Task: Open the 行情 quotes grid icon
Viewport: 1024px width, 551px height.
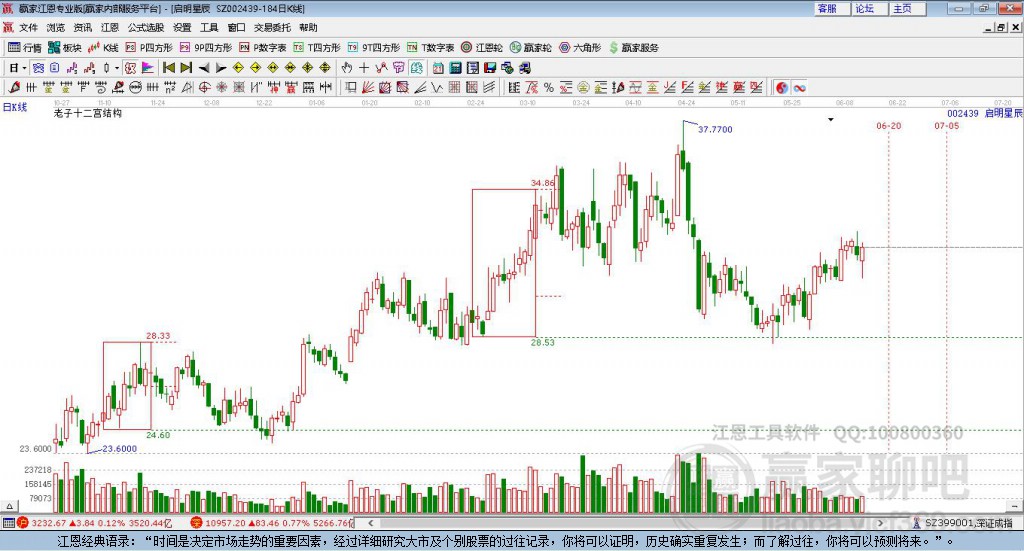Action: point(24,48)
